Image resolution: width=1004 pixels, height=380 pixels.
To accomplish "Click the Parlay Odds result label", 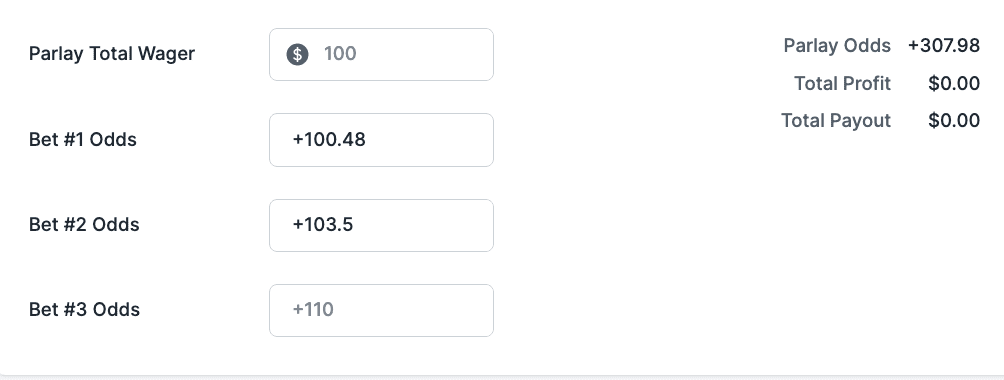I will tap(837, 45).
